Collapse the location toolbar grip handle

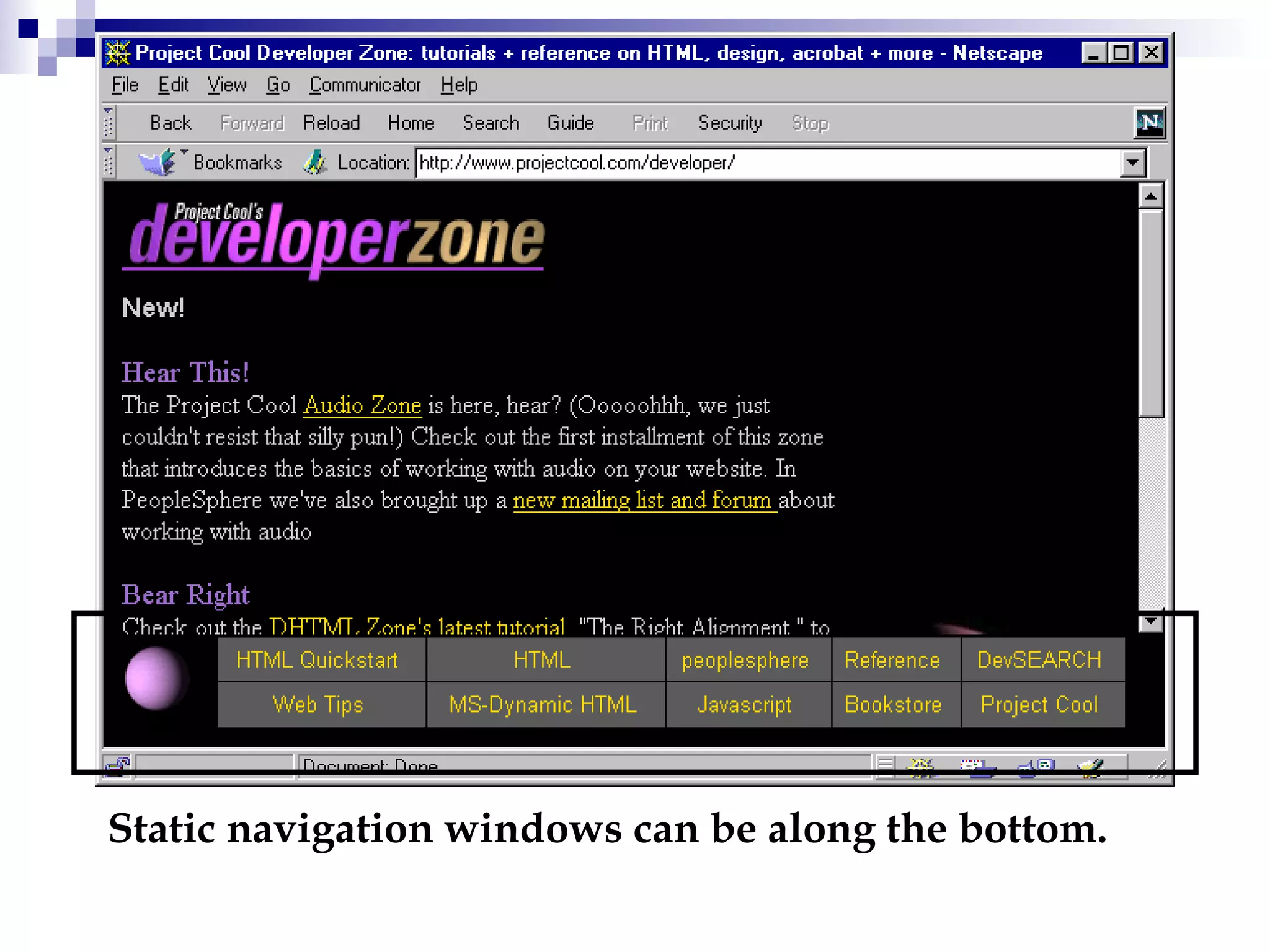(x=109, y=162)
